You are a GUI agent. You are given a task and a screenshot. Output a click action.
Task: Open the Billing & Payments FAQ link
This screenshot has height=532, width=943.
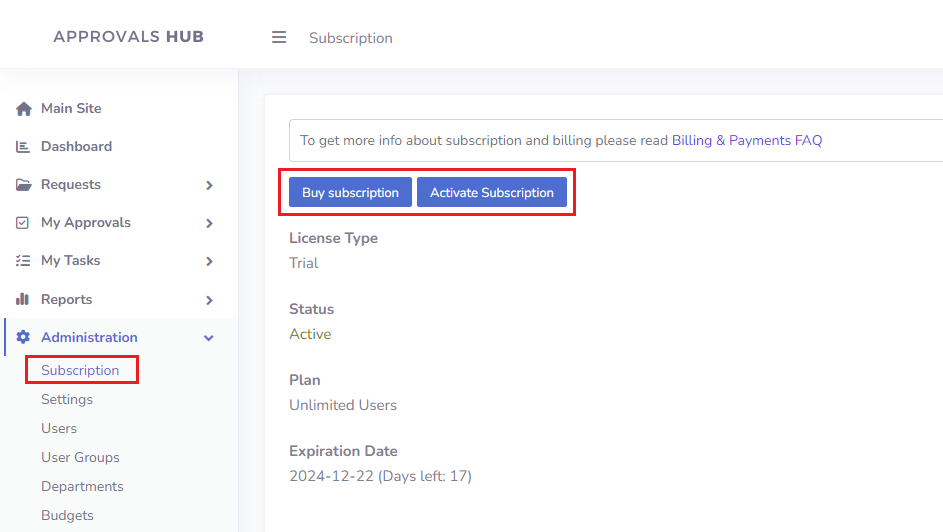(x=747, y=141)
